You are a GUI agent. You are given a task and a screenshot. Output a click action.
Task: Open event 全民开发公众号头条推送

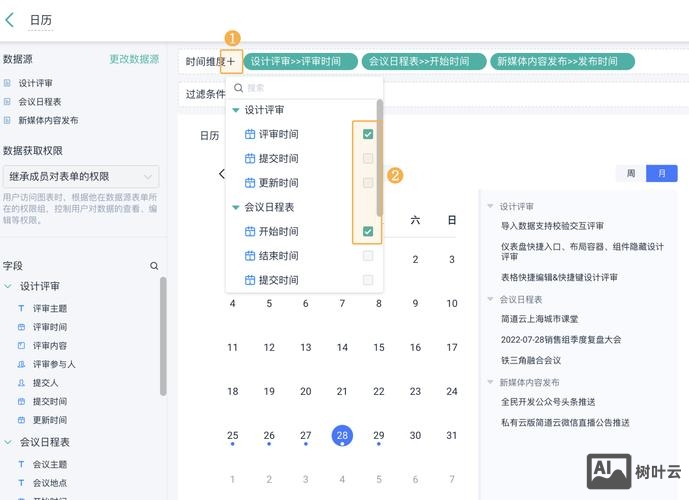coord(548,402)
